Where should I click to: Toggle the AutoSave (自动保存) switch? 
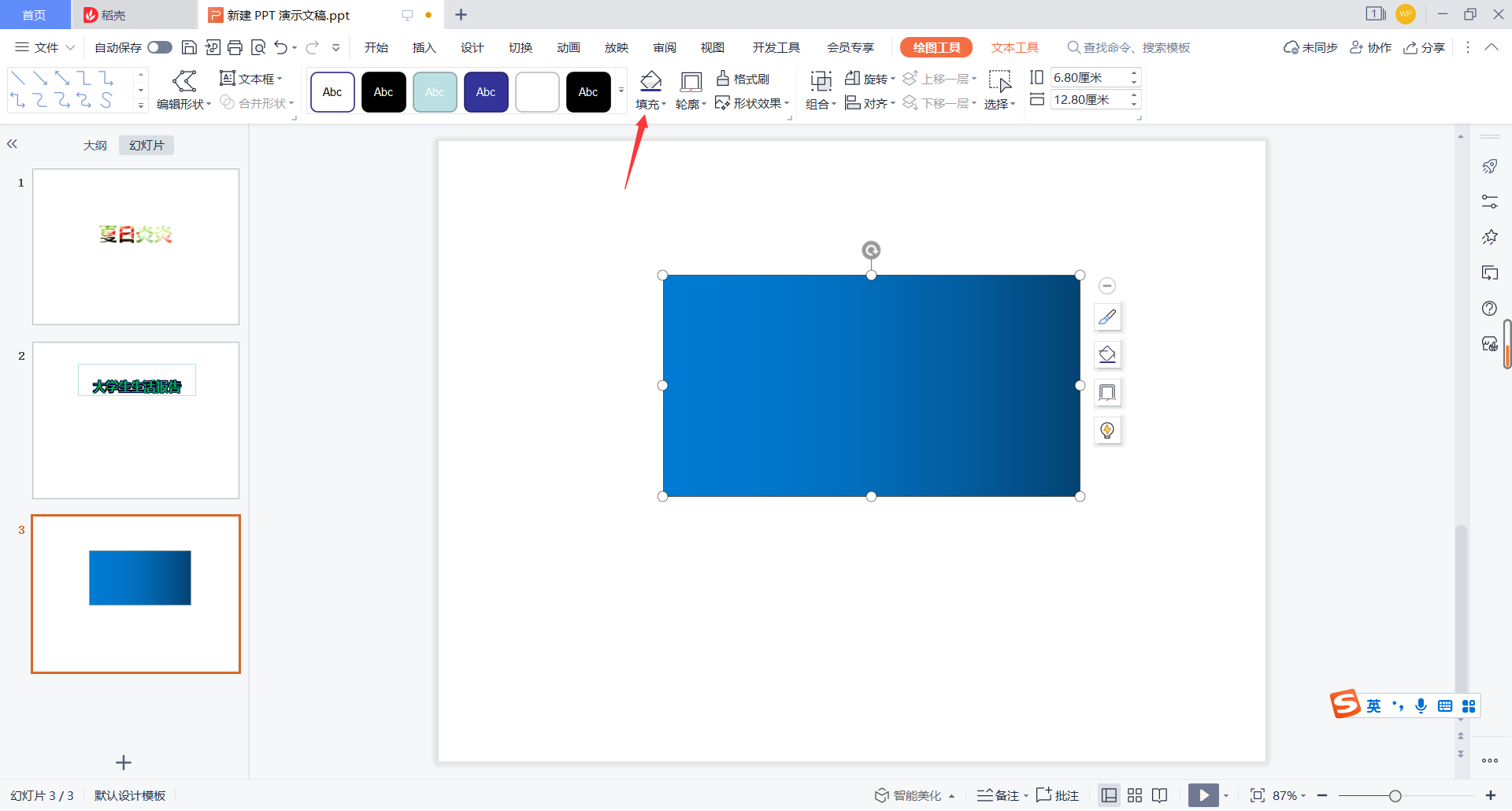[160, 47]
